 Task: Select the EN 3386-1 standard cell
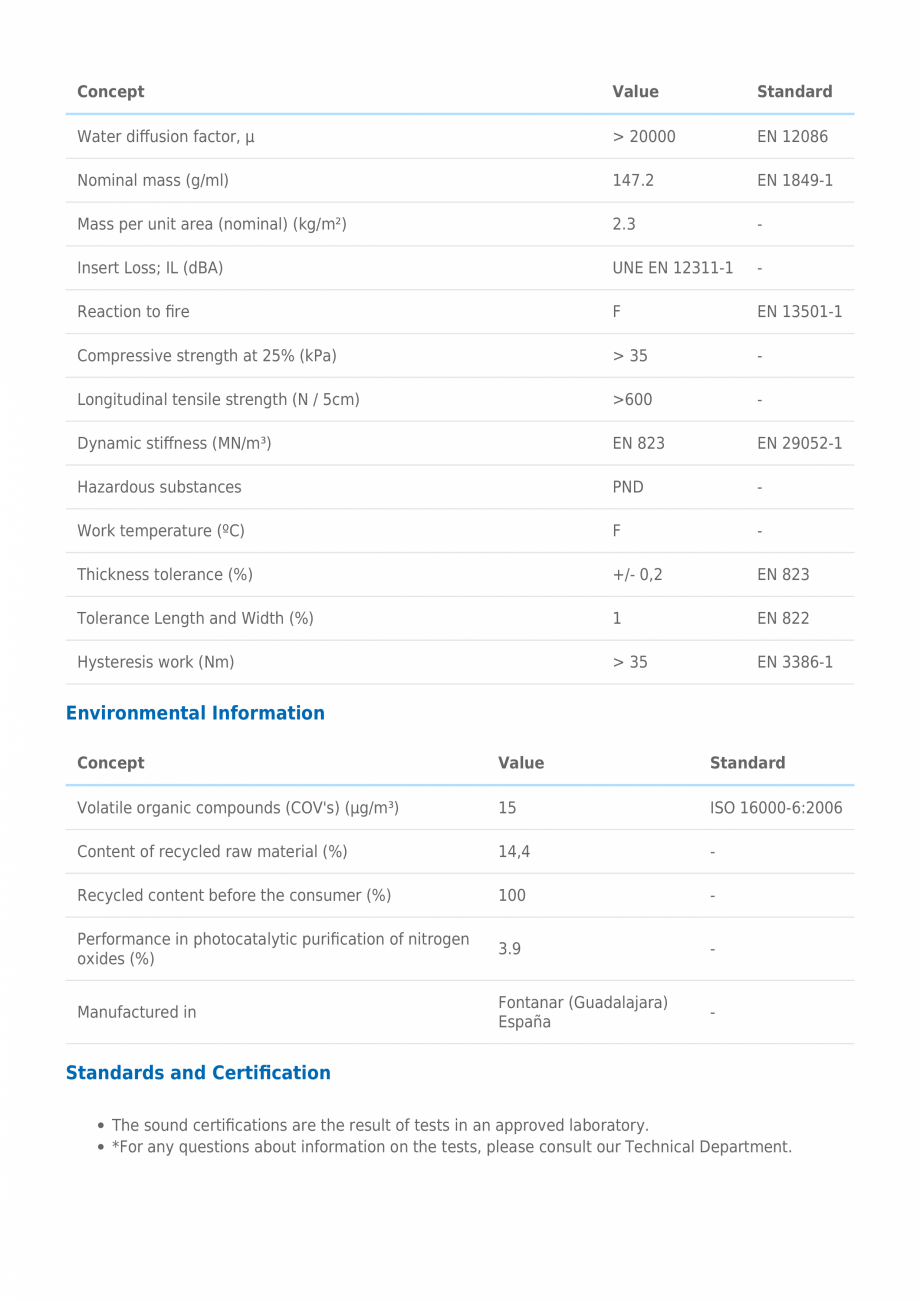[x=795, y=662]
